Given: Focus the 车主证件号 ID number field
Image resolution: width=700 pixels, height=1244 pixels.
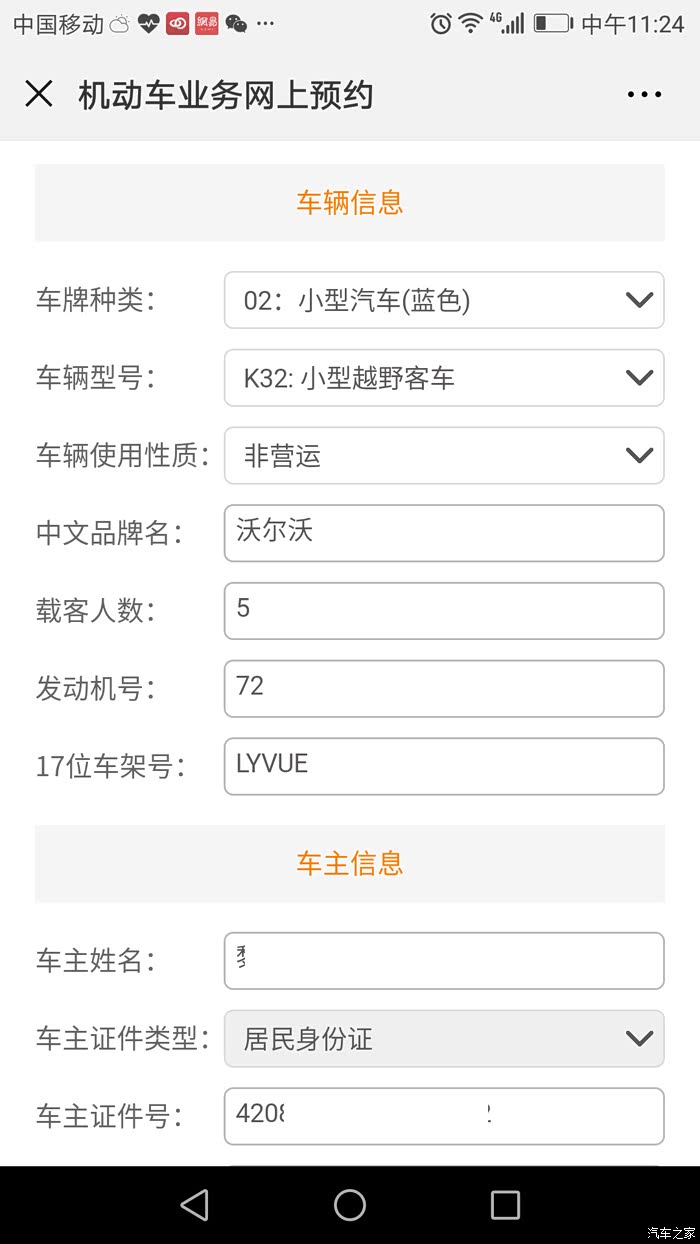Looking at the screenshot, I should click(x=444, y=1116).
